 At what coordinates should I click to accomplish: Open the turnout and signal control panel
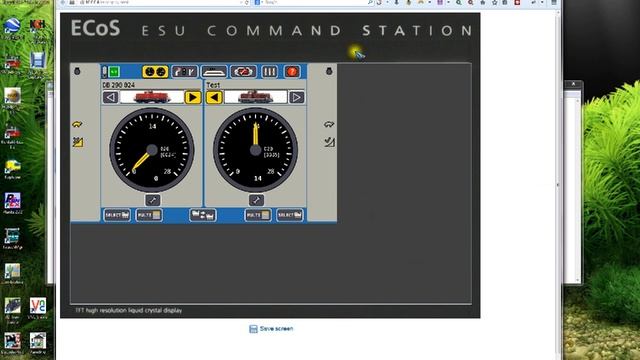(184, 72)
